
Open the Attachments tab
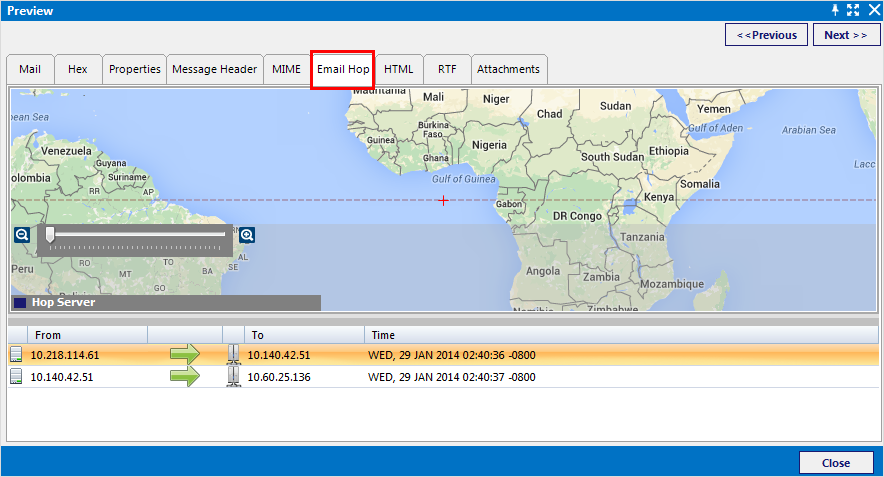pos(509,69)
